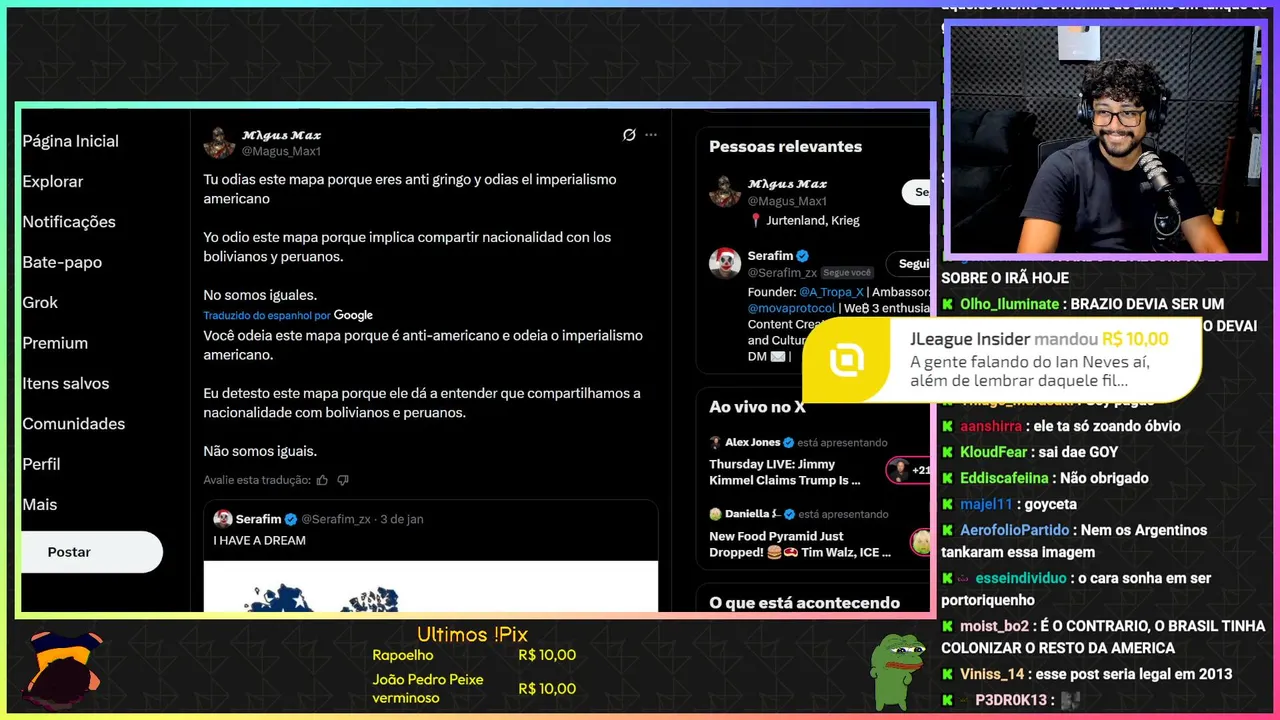Image resolution: width=1280 pixels, height=720 pixels.
Task: Open @A_Tropa_X link in Serafim bio
Action: [x=831, y=292]
